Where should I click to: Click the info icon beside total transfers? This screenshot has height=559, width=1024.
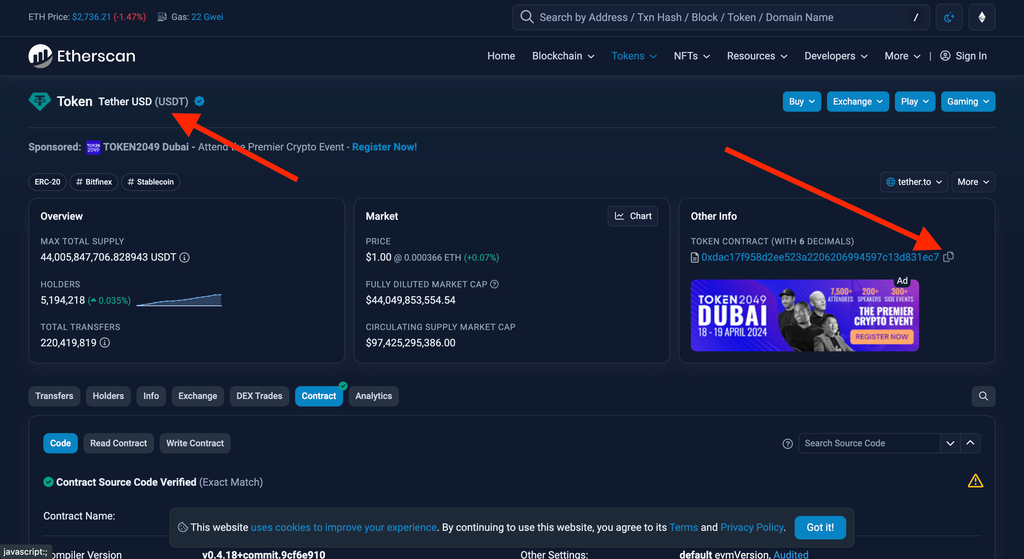104,342
